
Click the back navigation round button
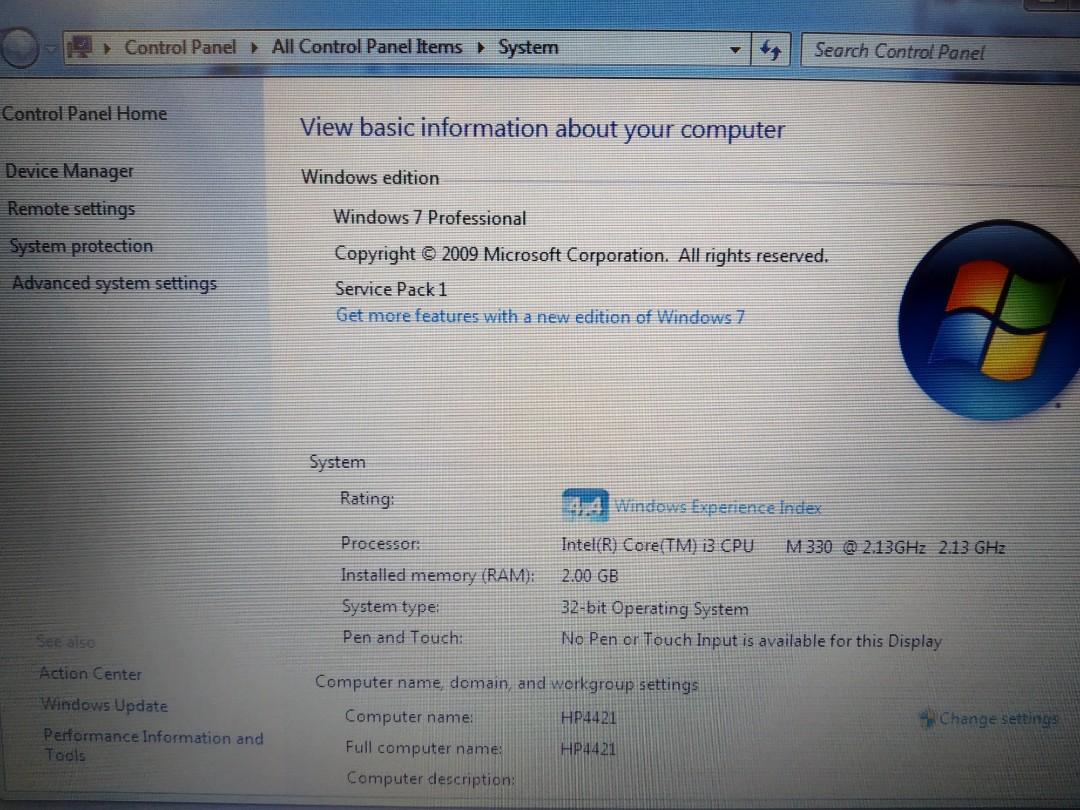(19, 48)
